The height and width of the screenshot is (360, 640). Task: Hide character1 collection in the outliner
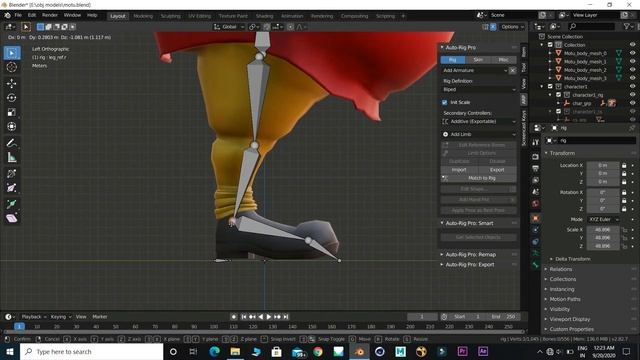click(632, 87)
